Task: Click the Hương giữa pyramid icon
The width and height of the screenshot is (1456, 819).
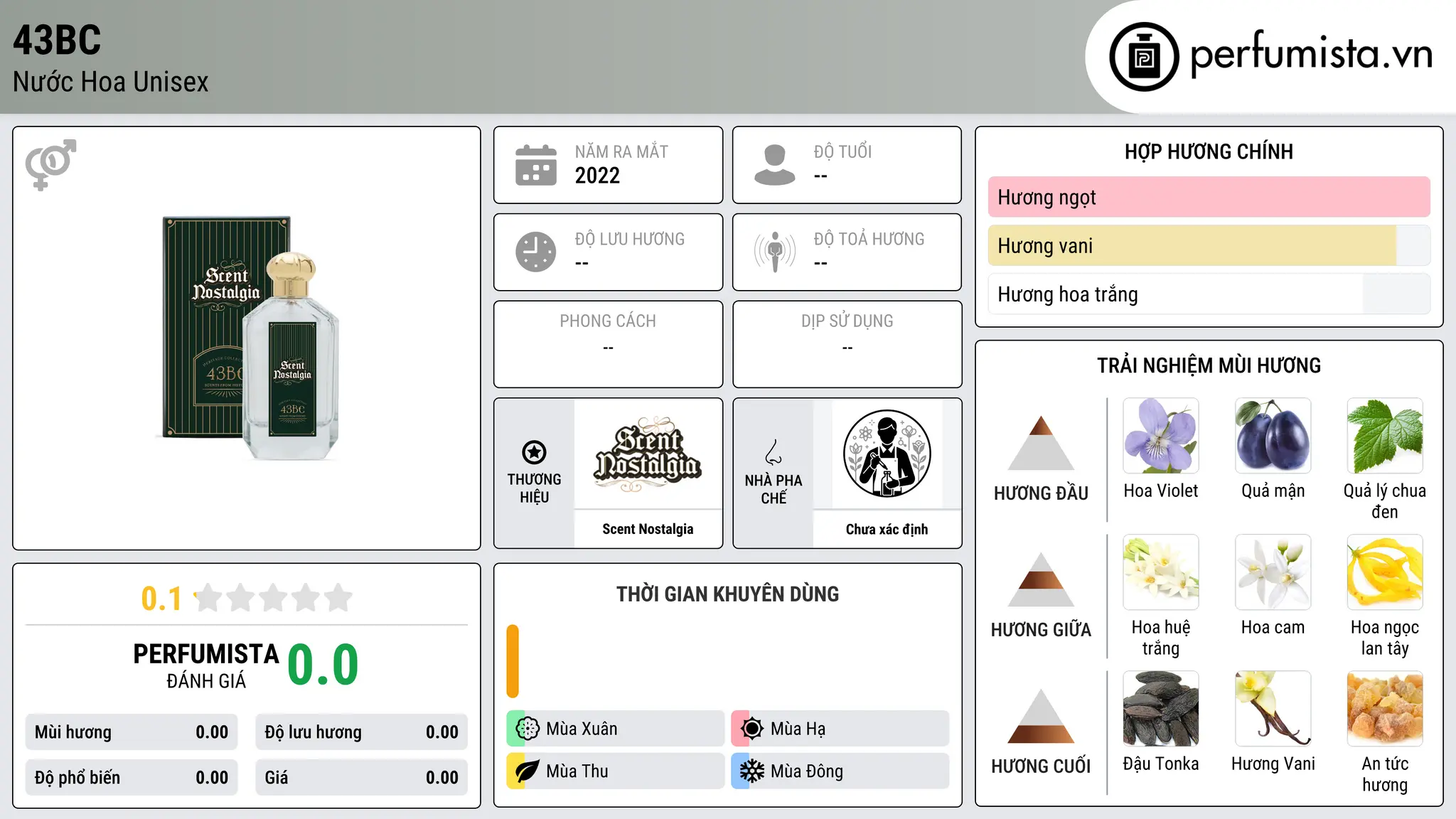Action: [x=1041, y=579]
